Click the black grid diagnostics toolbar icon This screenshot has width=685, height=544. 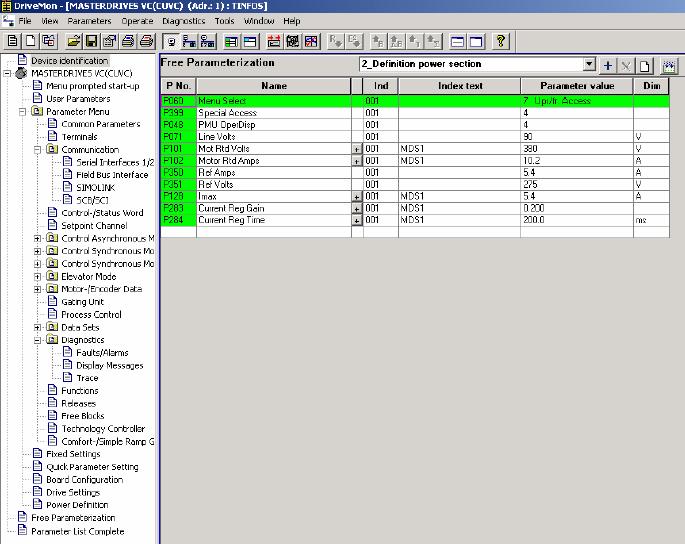(x=292, y=42)
